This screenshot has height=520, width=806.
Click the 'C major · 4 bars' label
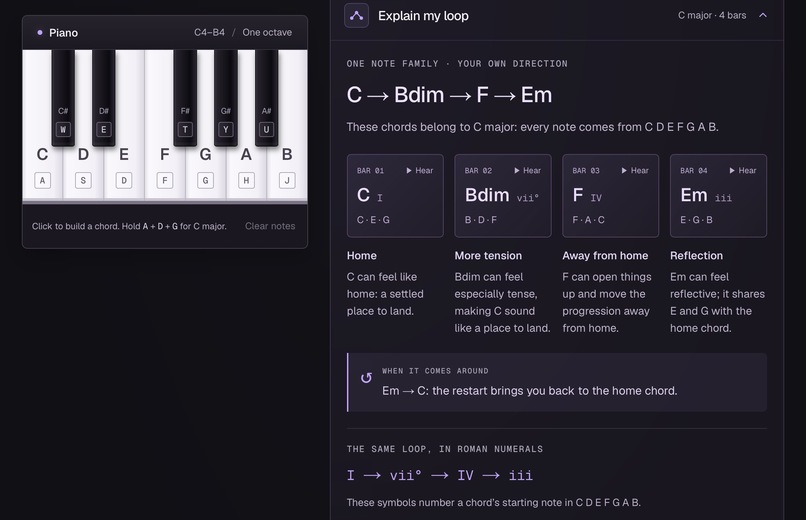[712, 15]
